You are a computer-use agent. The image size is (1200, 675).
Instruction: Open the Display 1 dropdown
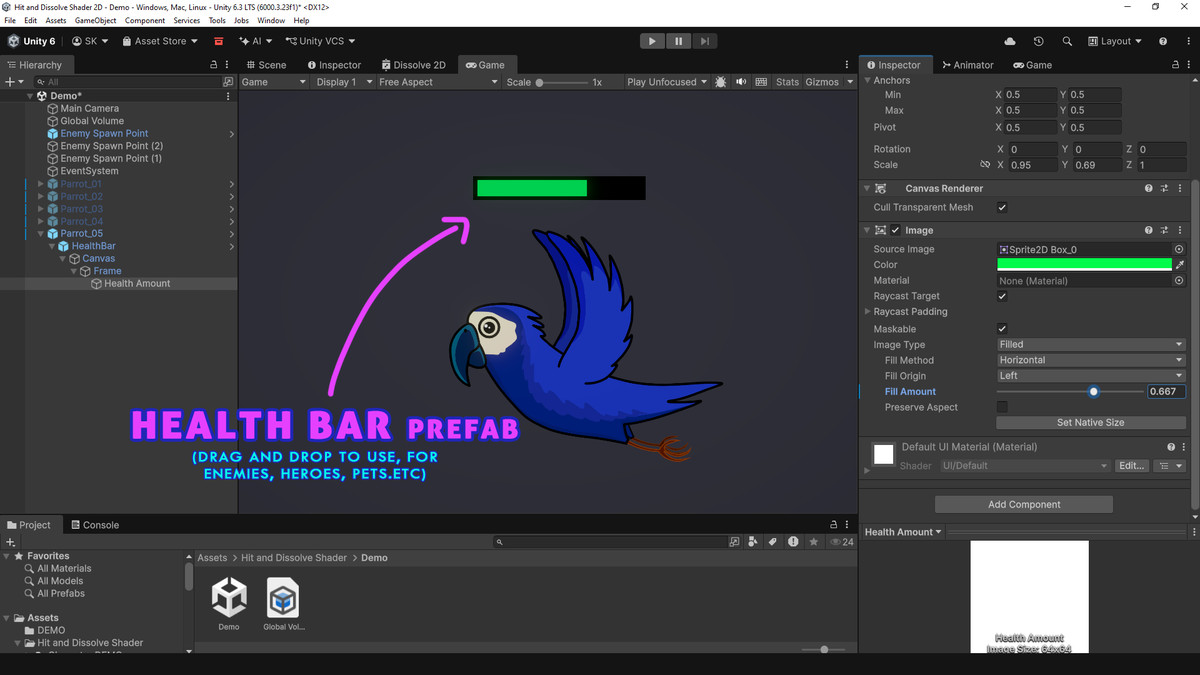(x=344, y=82)
